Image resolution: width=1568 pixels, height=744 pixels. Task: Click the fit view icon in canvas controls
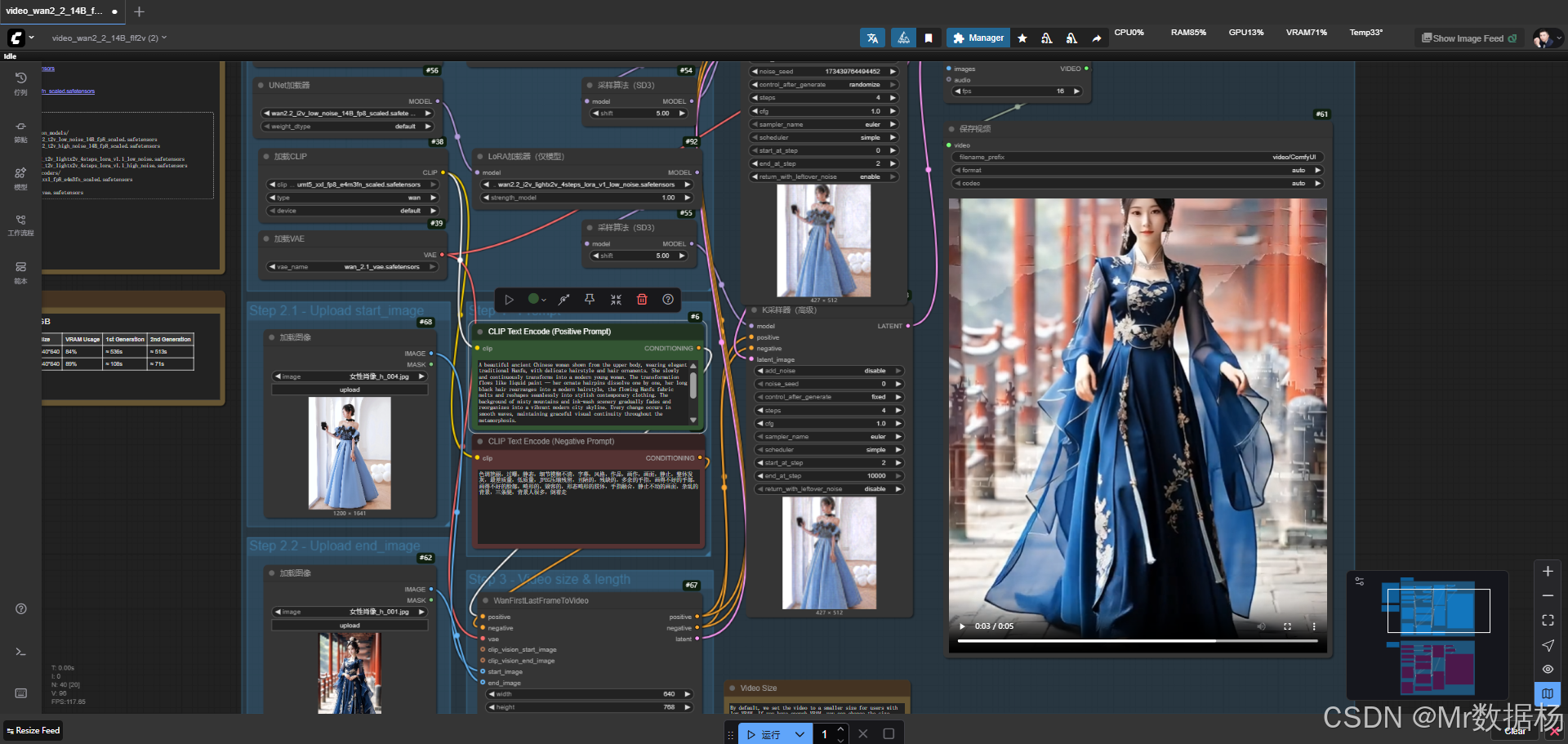point(1548,621)
